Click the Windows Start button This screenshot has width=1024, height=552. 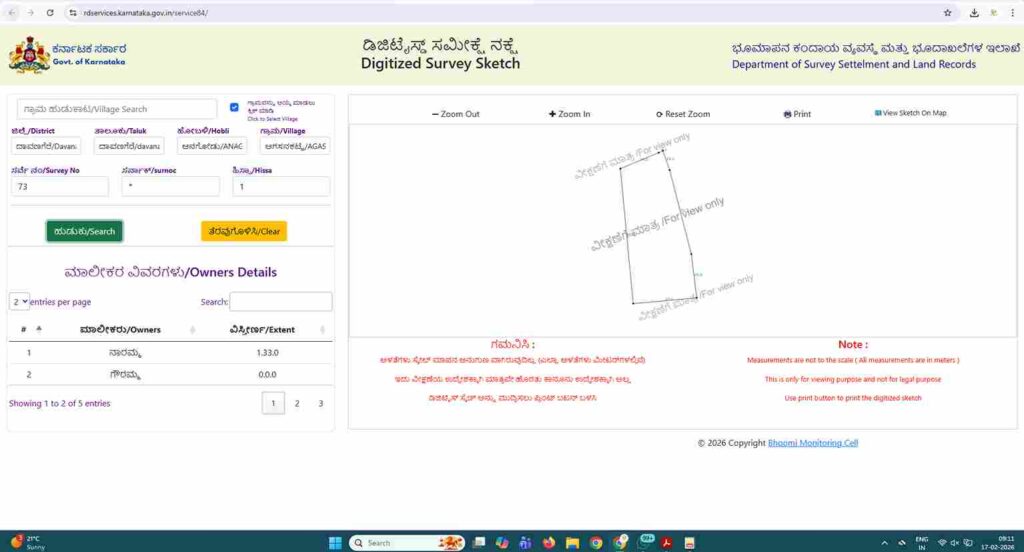click(x=335, y=542)
